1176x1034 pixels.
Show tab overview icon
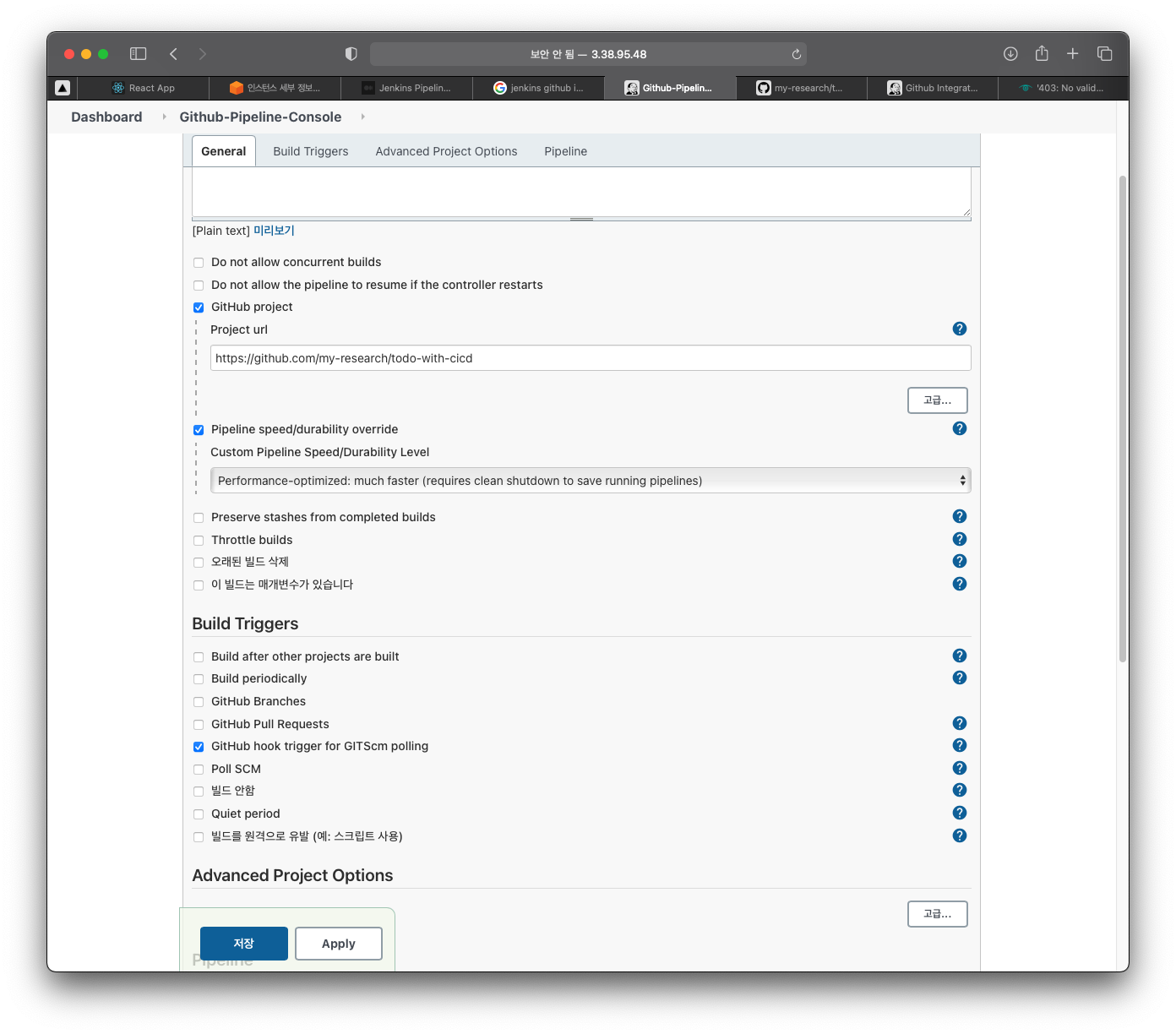pyautogui.click(x=1104, y=54)
